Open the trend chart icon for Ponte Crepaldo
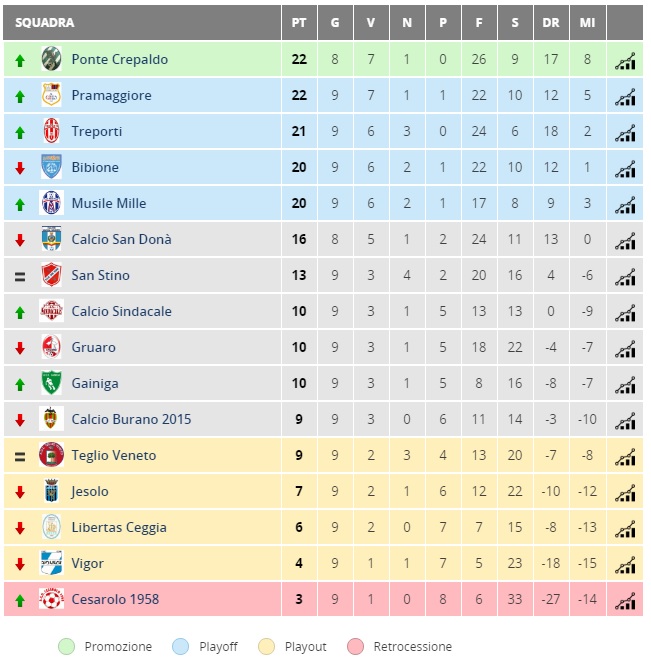The width and height of the screenshot is (651, 666). tap(625, 61)
